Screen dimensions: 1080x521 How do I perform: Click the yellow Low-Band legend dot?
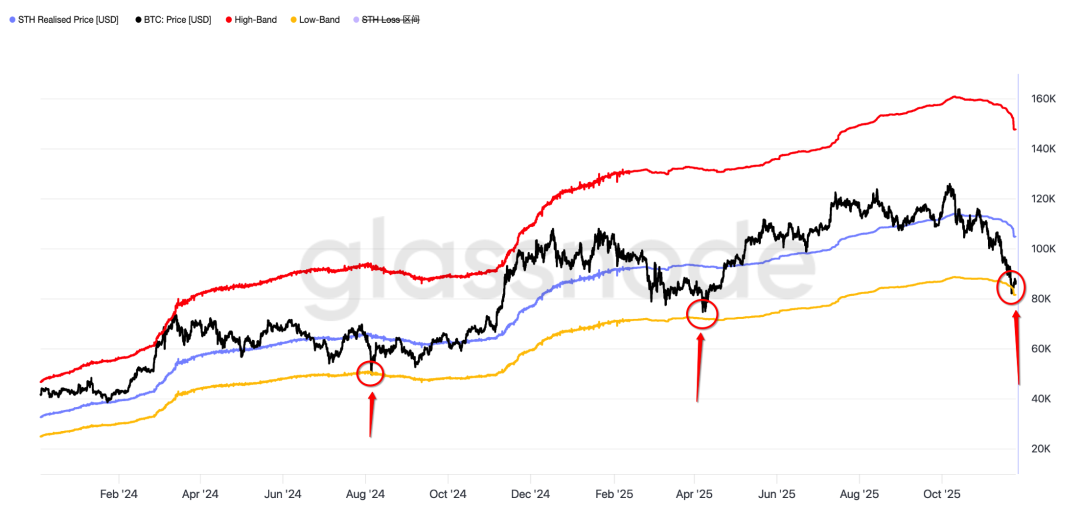291,19
